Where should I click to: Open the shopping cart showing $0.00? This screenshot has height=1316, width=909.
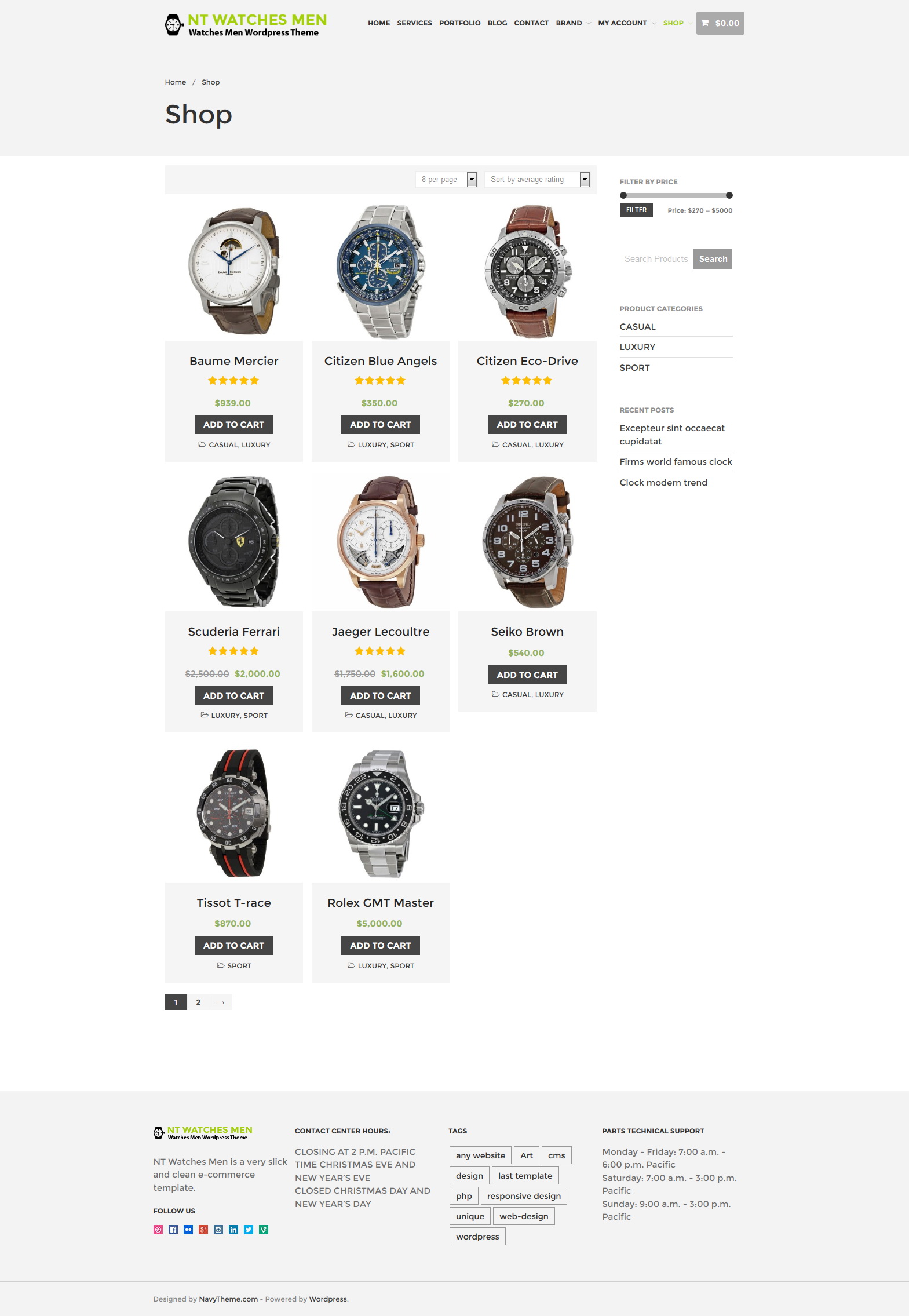click(720, 23)
